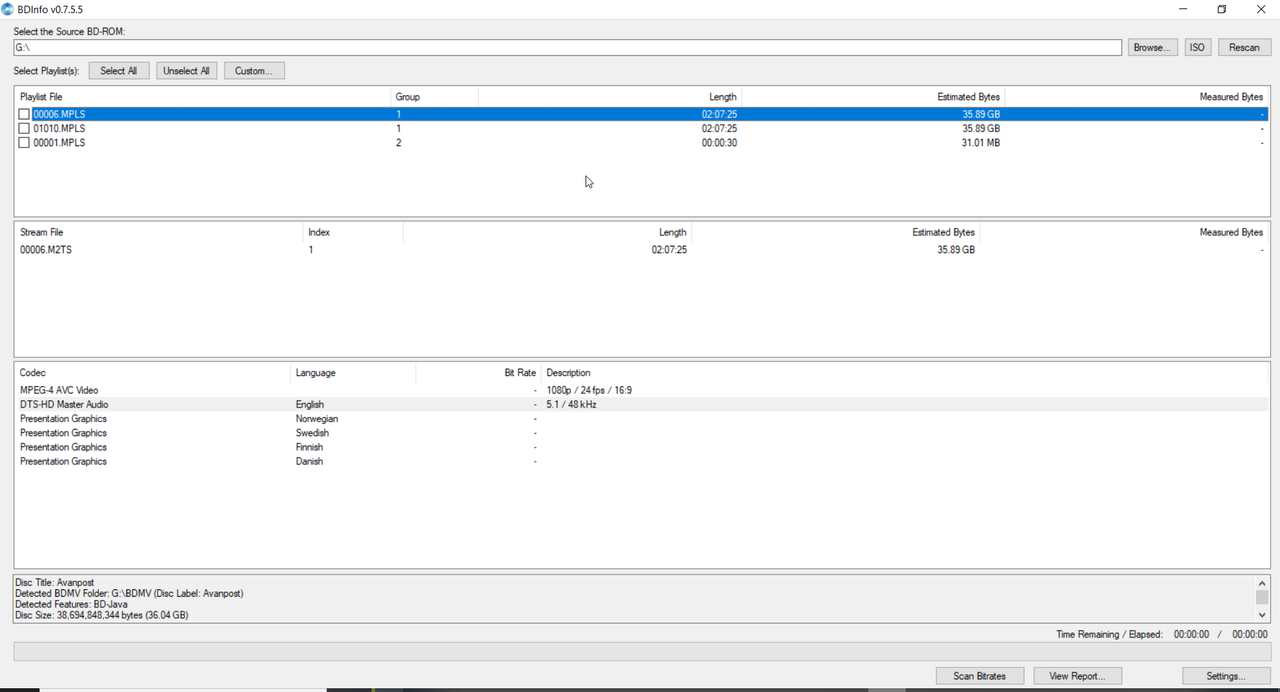Click the disc info scrollbar thumb
The image size is (1280, 692).
(x=1262, y=598)
